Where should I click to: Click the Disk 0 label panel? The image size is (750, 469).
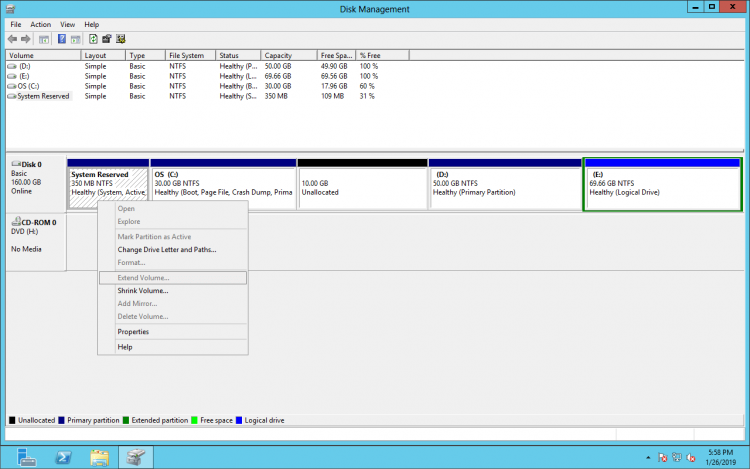[36, 184]
